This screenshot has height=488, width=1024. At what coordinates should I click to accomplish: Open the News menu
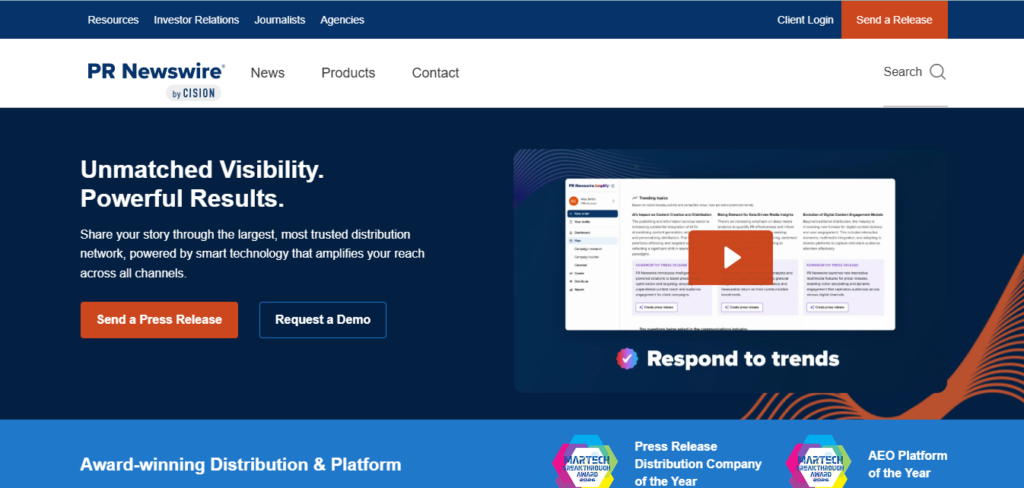268,73
